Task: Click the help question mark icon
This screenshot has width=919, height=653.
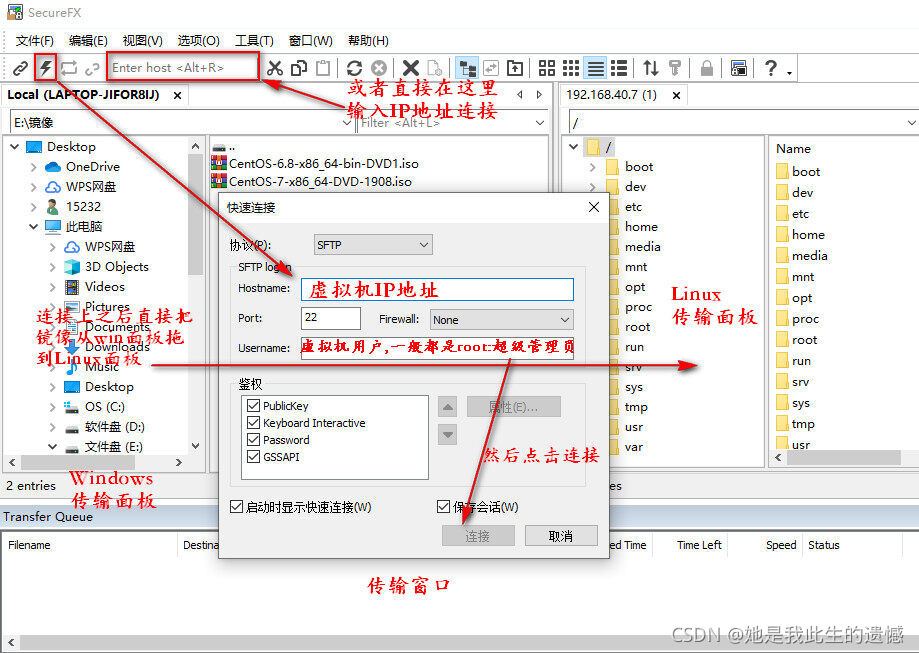Action: [x=771, y=68]
